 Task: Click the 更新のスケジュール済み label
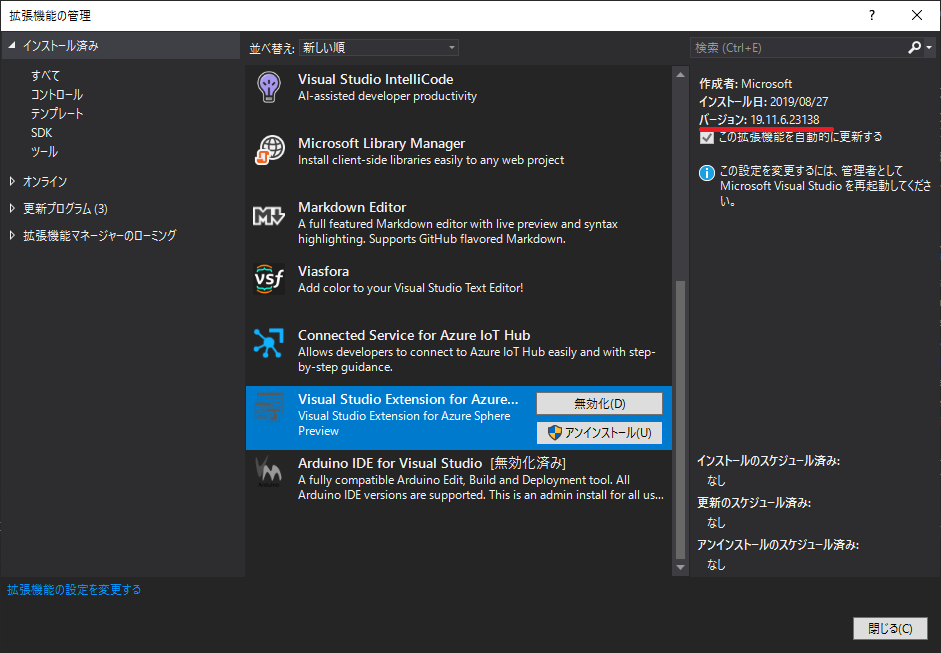coord(754,503)
